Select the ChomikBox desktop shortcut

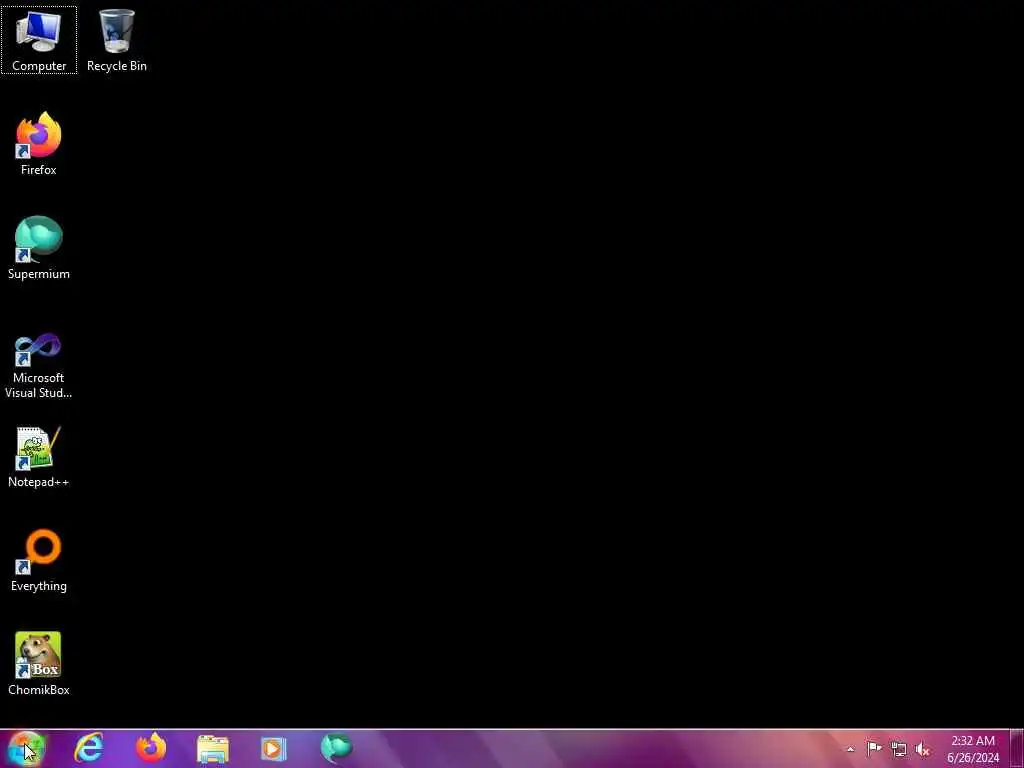(39, 664)
